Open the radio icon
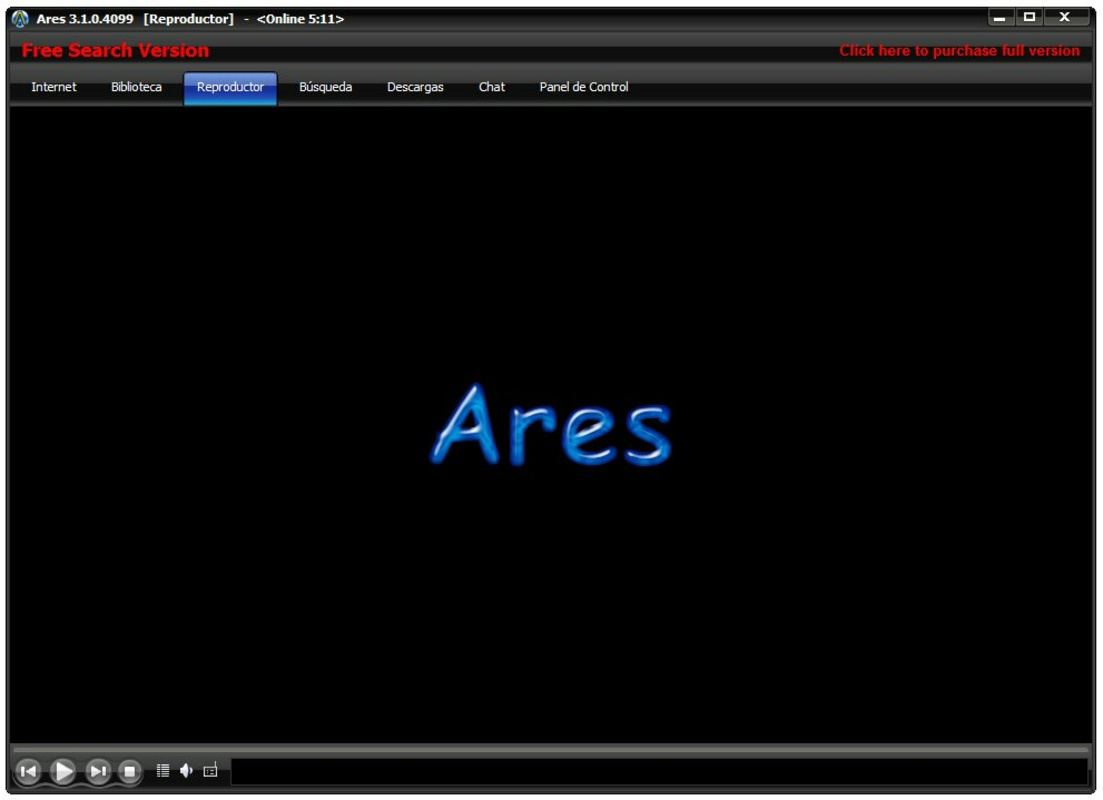Image resolution: width=1103 pixels, height=800 pixels. click(210, 770)
